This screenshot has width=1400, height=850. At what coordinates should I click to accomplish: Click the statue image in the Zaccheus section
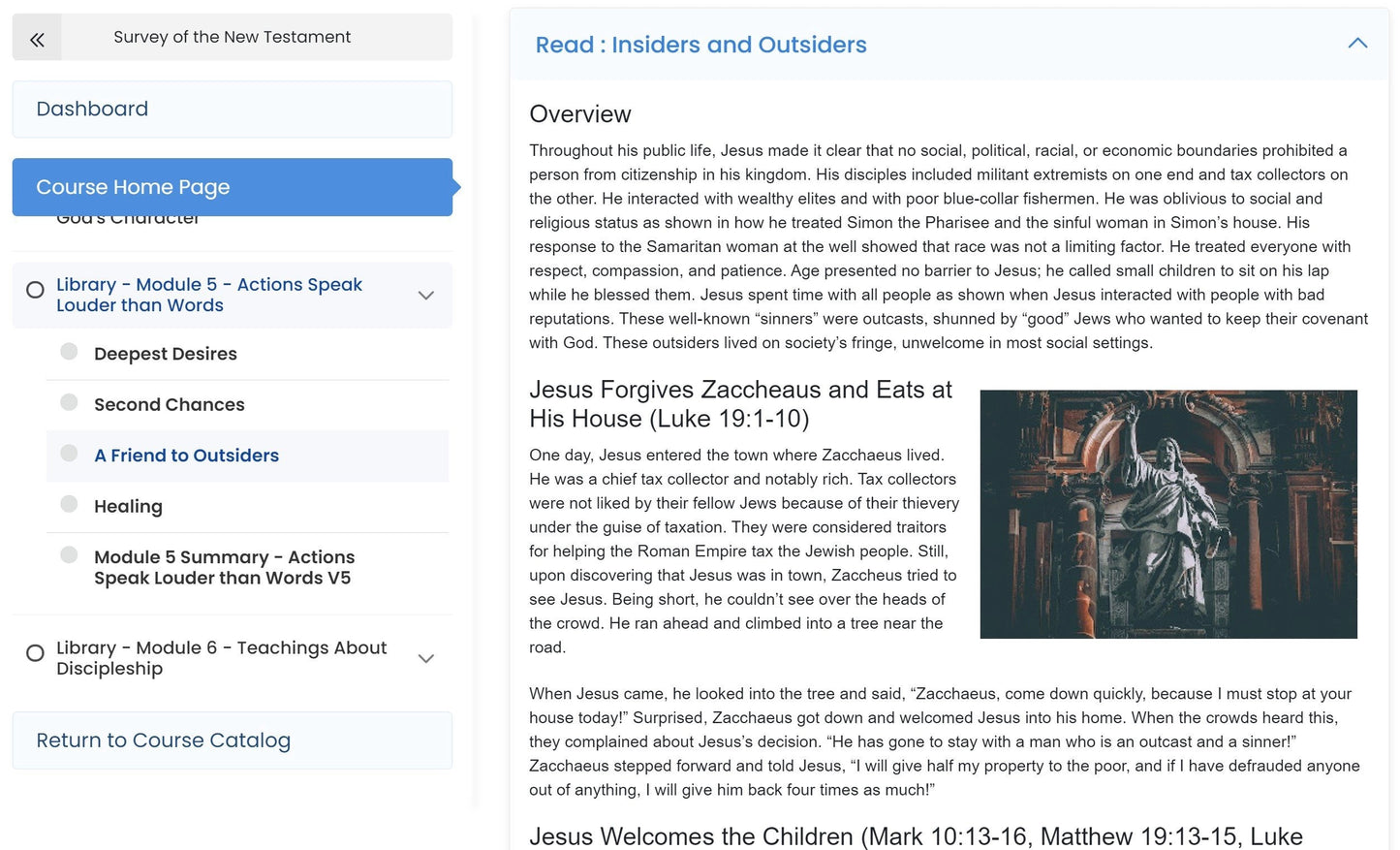tap(1168, 515)
